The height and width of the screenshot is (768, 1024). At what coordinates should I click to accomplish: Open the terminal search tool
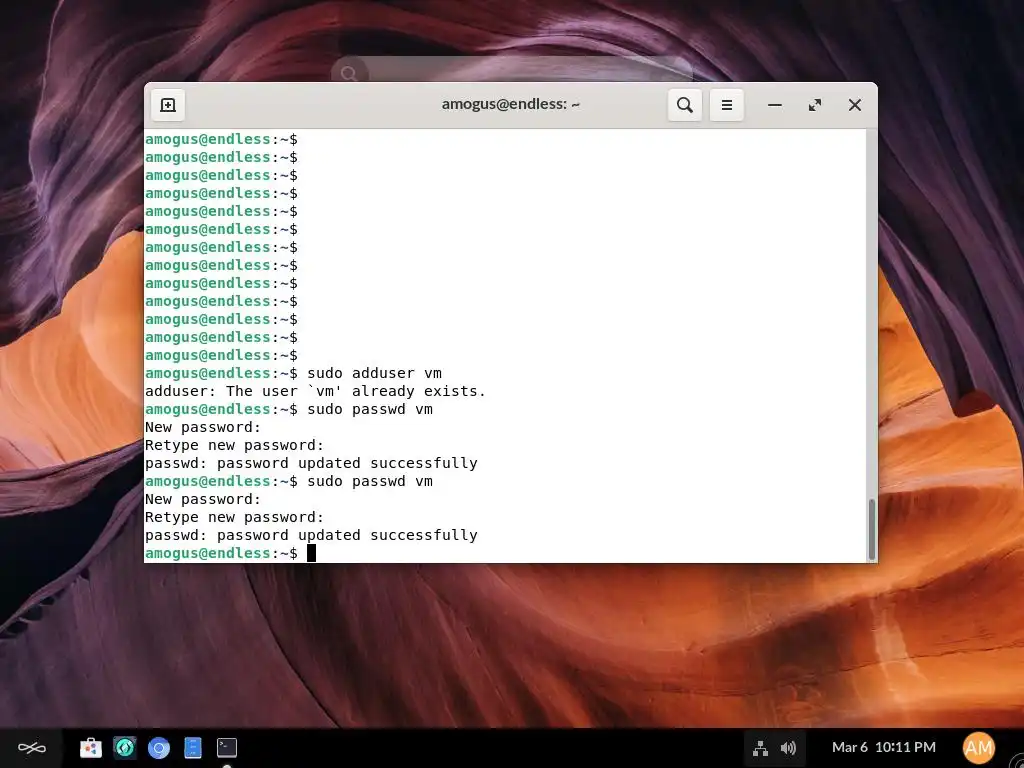[x=684, y=105]
